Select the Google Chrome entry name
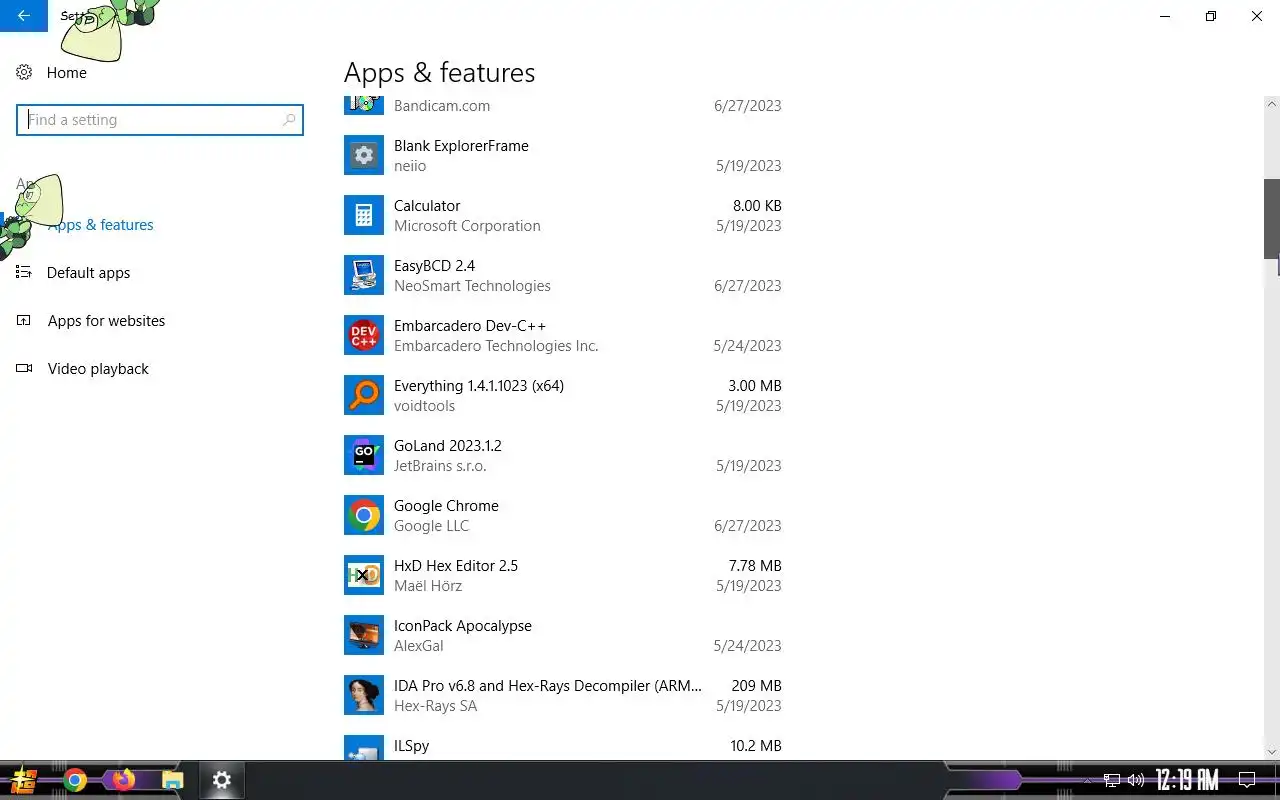The image size is (1280, 800). 446,506
